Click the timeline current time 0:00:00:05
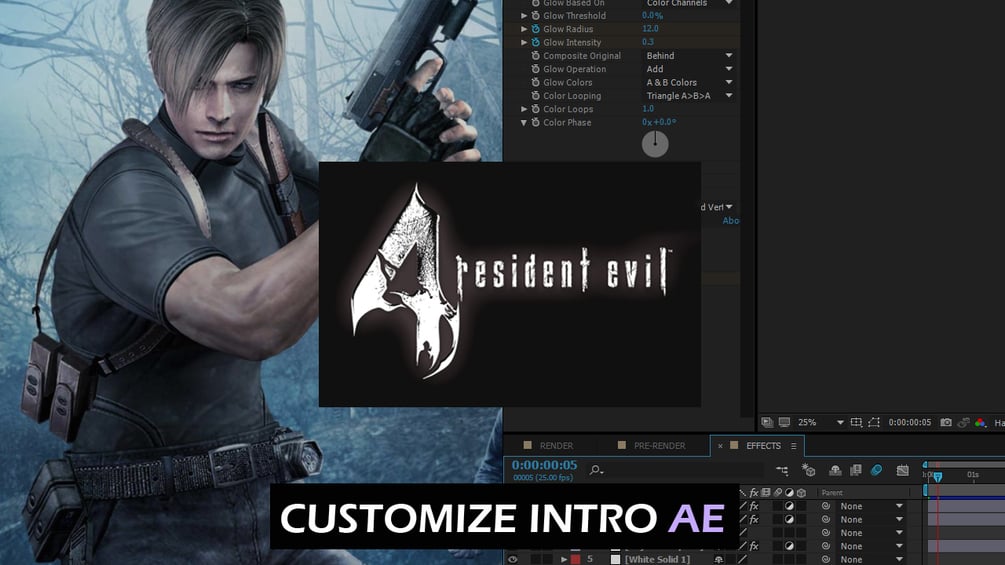This screenshot has height=565, width=1005. (x=544, y=465)
